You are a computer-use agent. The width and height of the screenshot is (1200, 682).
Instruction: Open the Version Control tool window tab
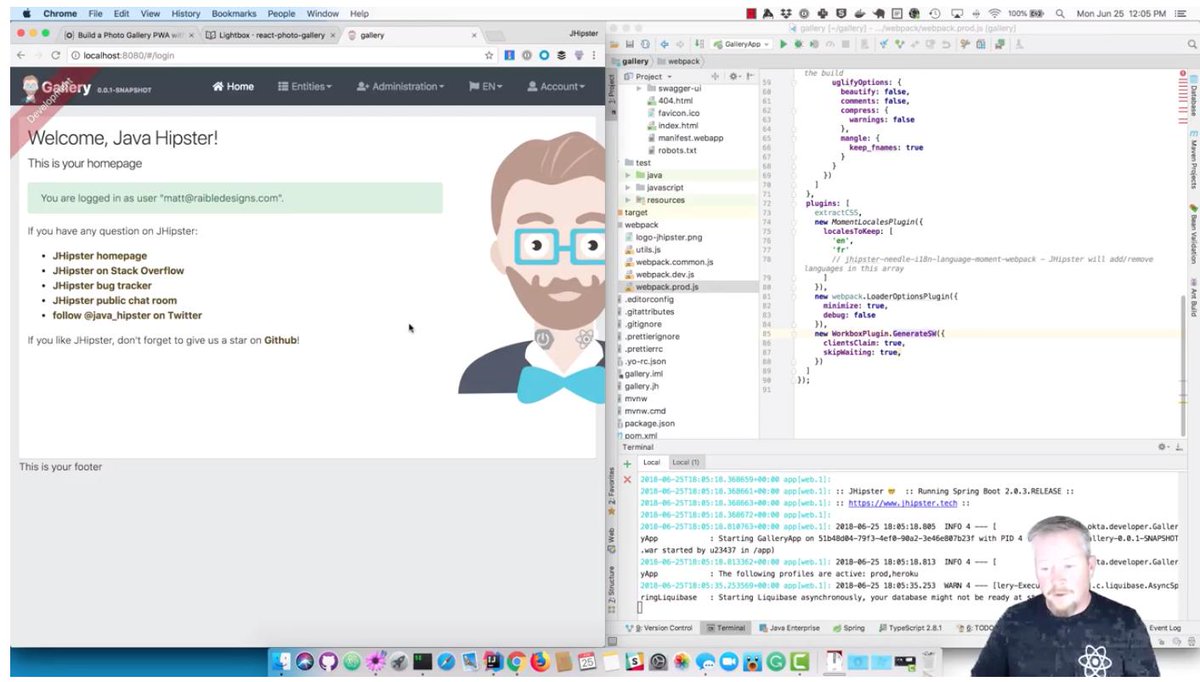[x=658, y=628]
